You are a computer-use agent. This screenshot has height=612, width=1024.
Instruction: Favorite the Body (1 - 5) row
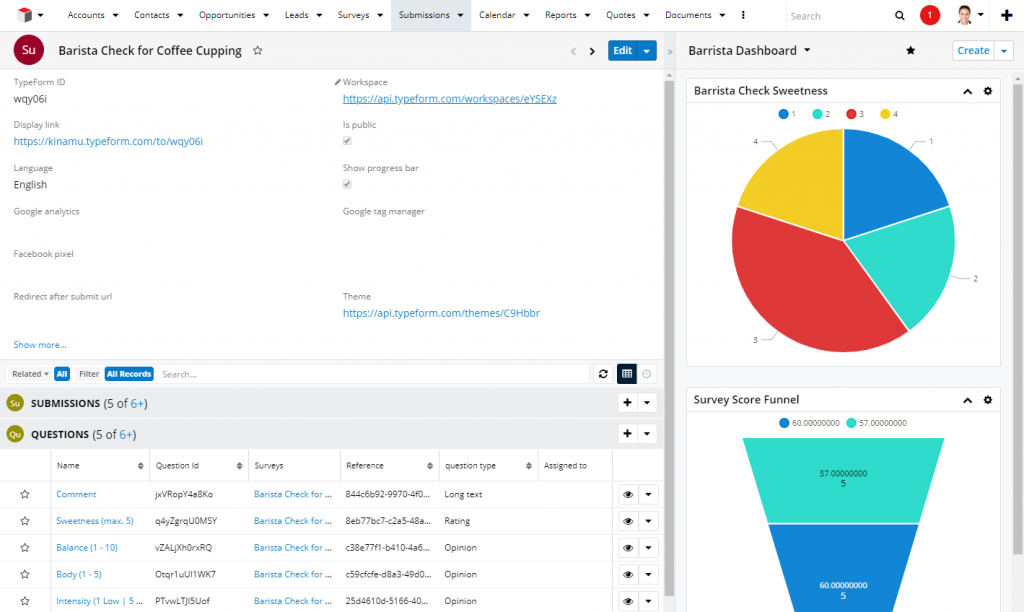[x=25, y=575]
